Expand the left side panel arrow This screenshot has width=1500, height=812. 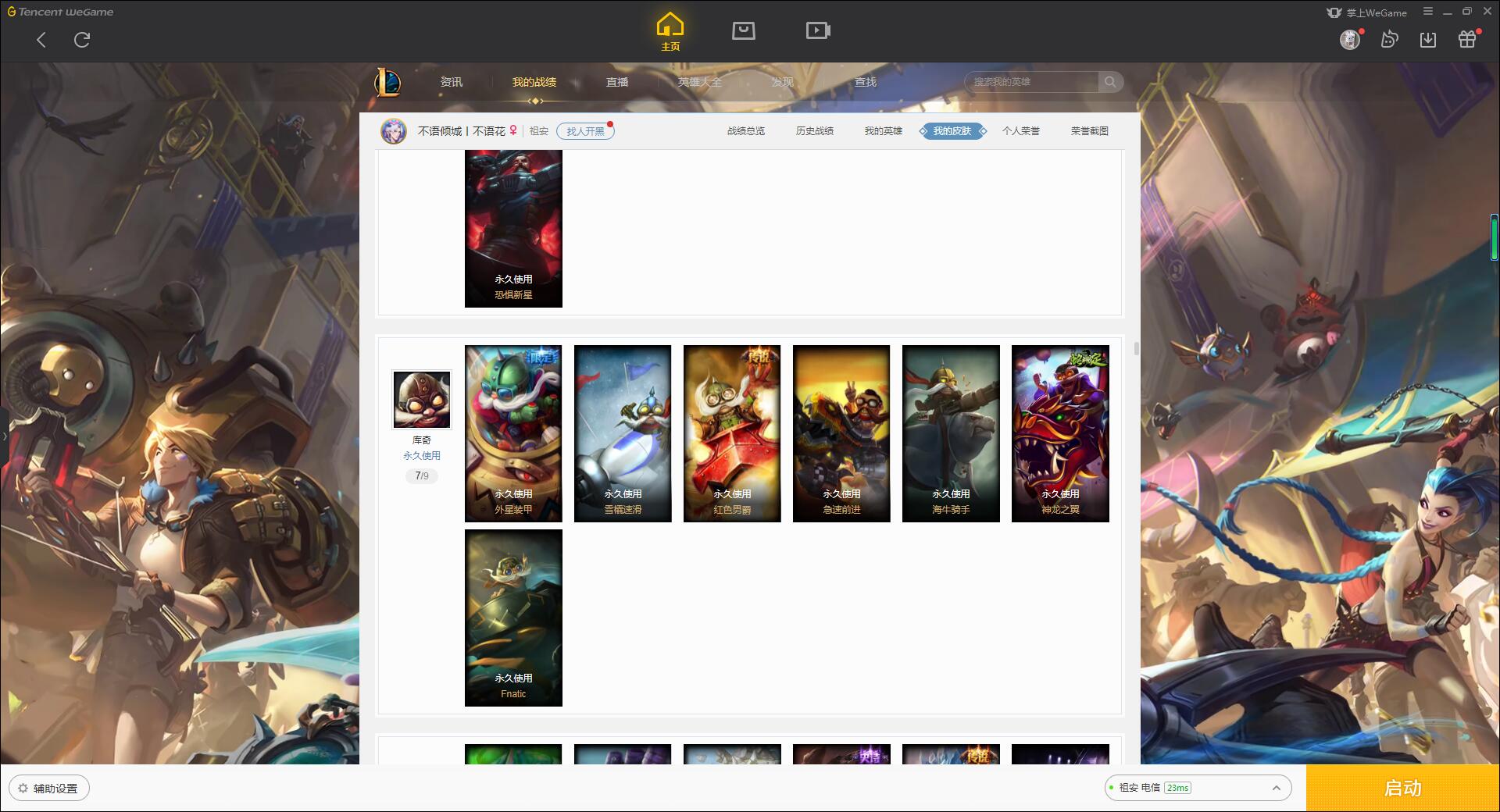(4, 436)
